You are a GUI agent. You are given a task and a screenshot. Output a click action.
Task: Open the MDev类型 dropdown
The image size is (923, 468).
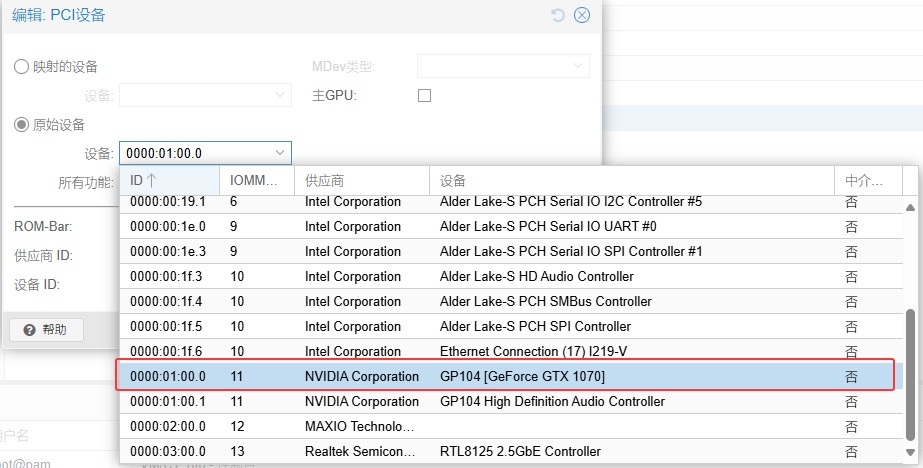577,67
